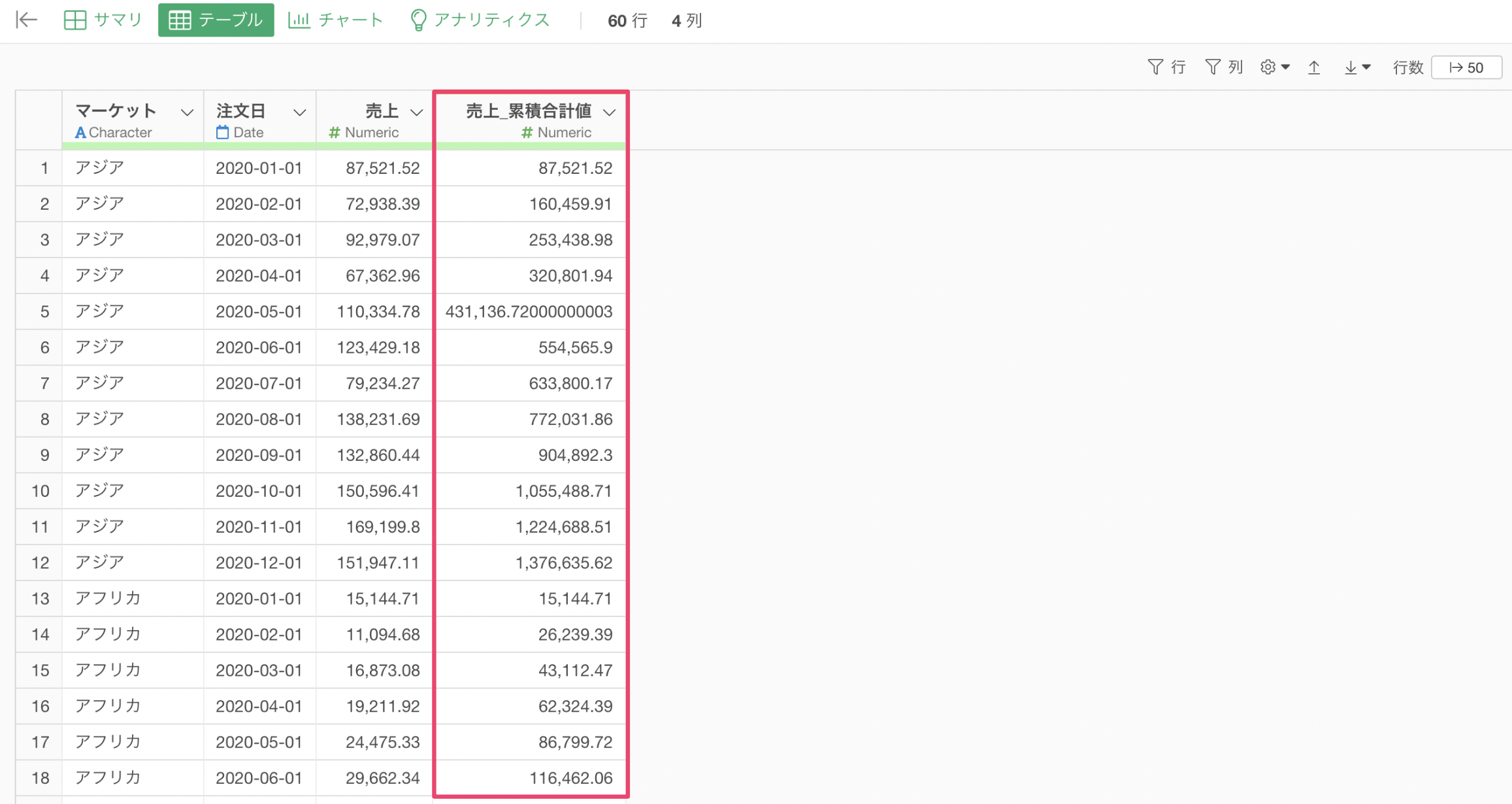The image size is (1512, 804).
Task: Select the cell 554,565.9
Action: 530,348
